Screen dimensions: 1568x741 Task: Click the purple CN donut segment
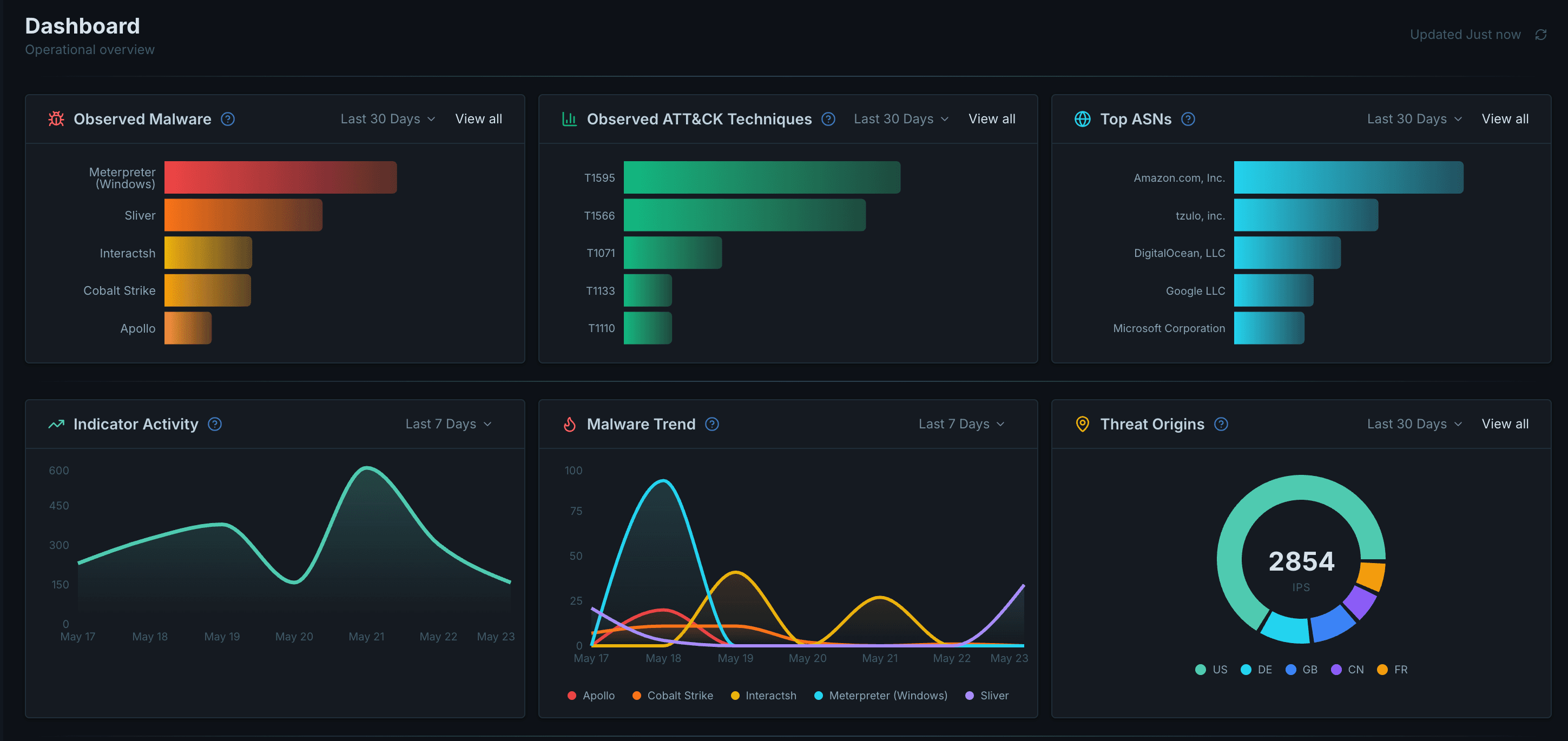[x=1359, y=601]
